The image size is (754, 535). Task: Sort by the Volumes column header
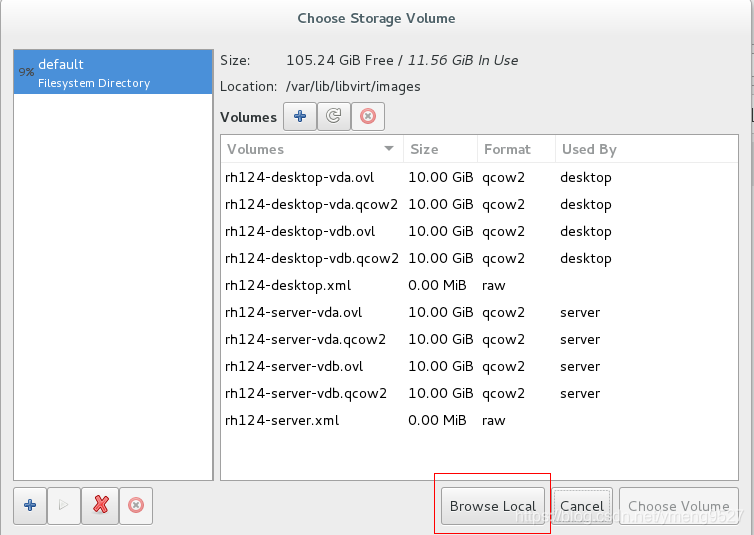pyautogui.click(x=312, y=149)
